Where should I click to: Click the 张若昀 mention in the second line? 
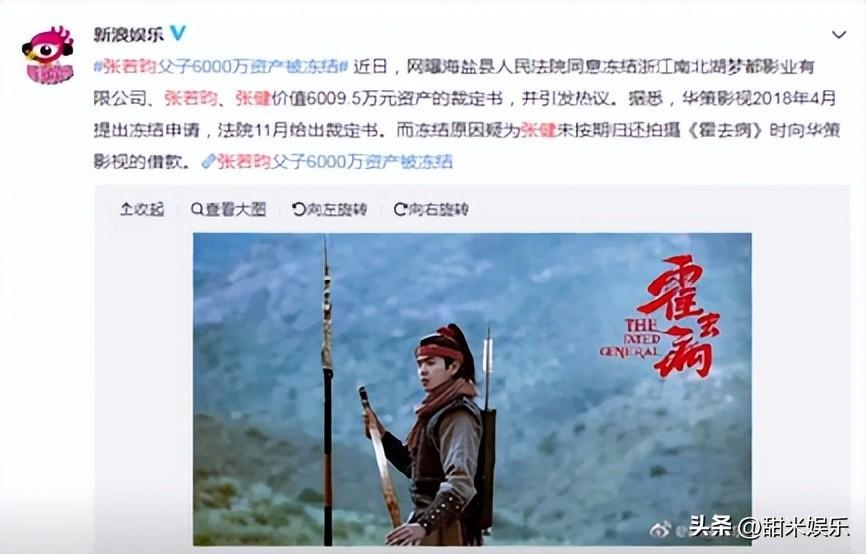[191, 98]
